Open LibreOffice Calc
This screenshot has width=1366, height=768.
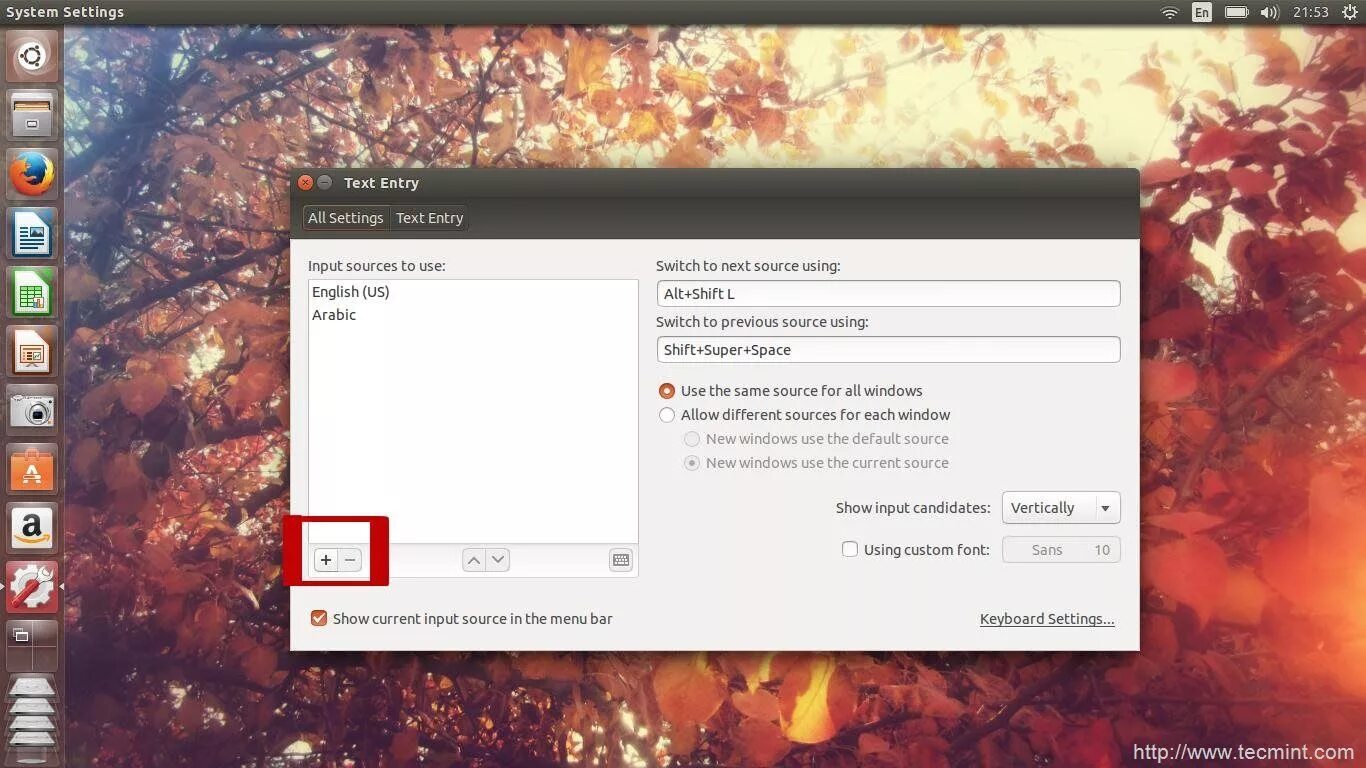coord(32,293)
